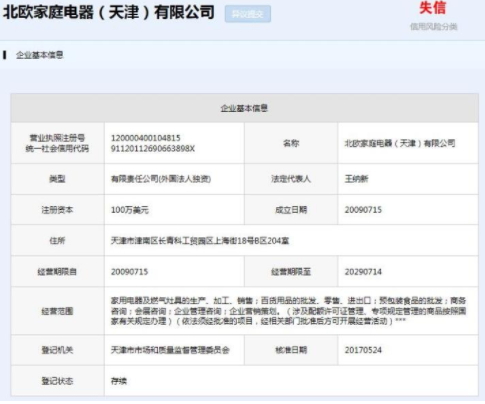This screenshot has width=485, height=404.
Task: Select the name value beside 法定代表人
Action: click(x=356, y=179)
